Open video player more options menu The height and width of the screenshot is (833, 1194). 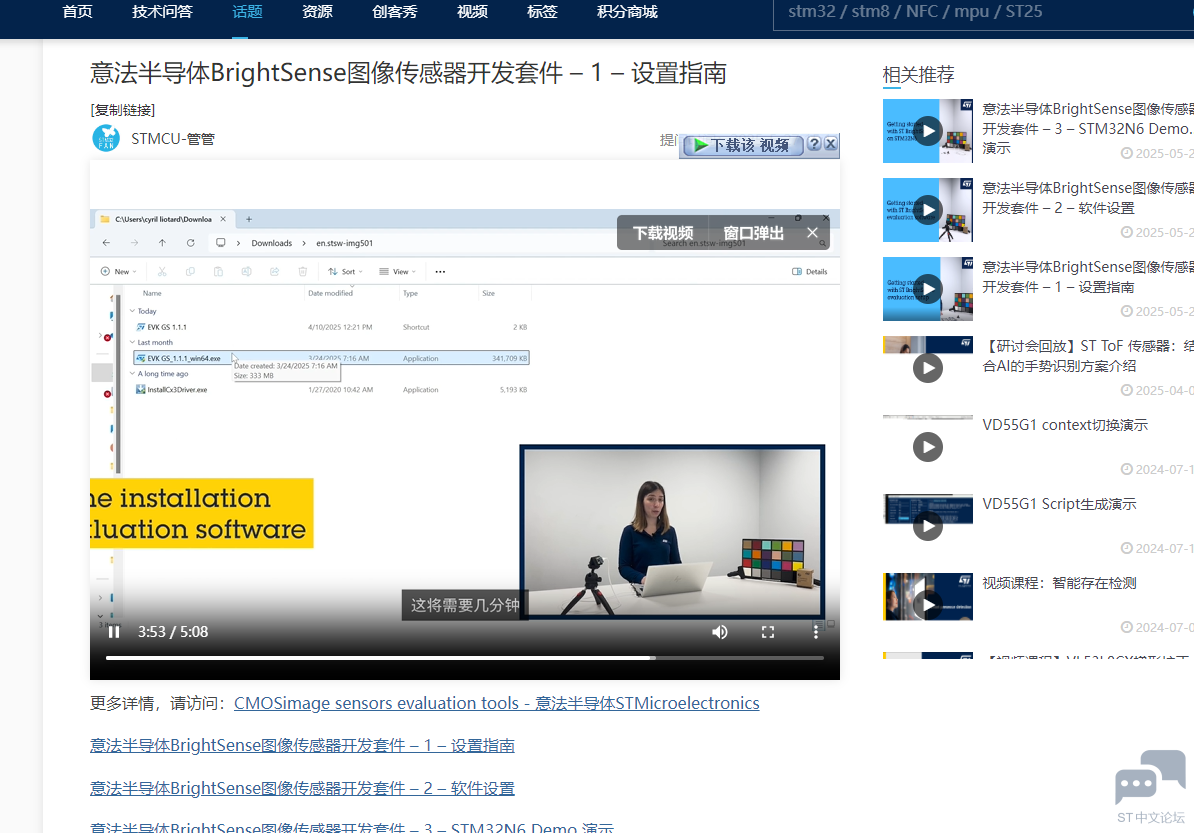816,632
